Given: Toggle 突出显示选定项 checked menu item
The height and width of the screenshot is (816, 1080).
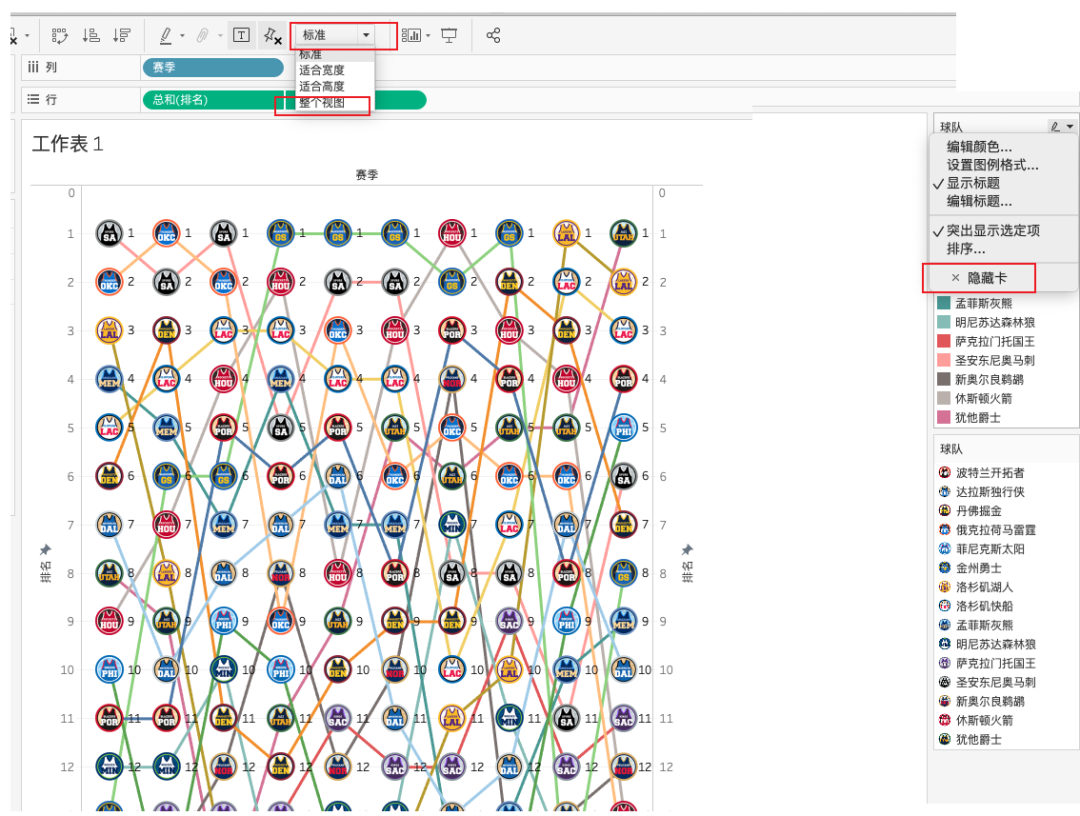Looking at the screenshot, I should pos(993,231).
